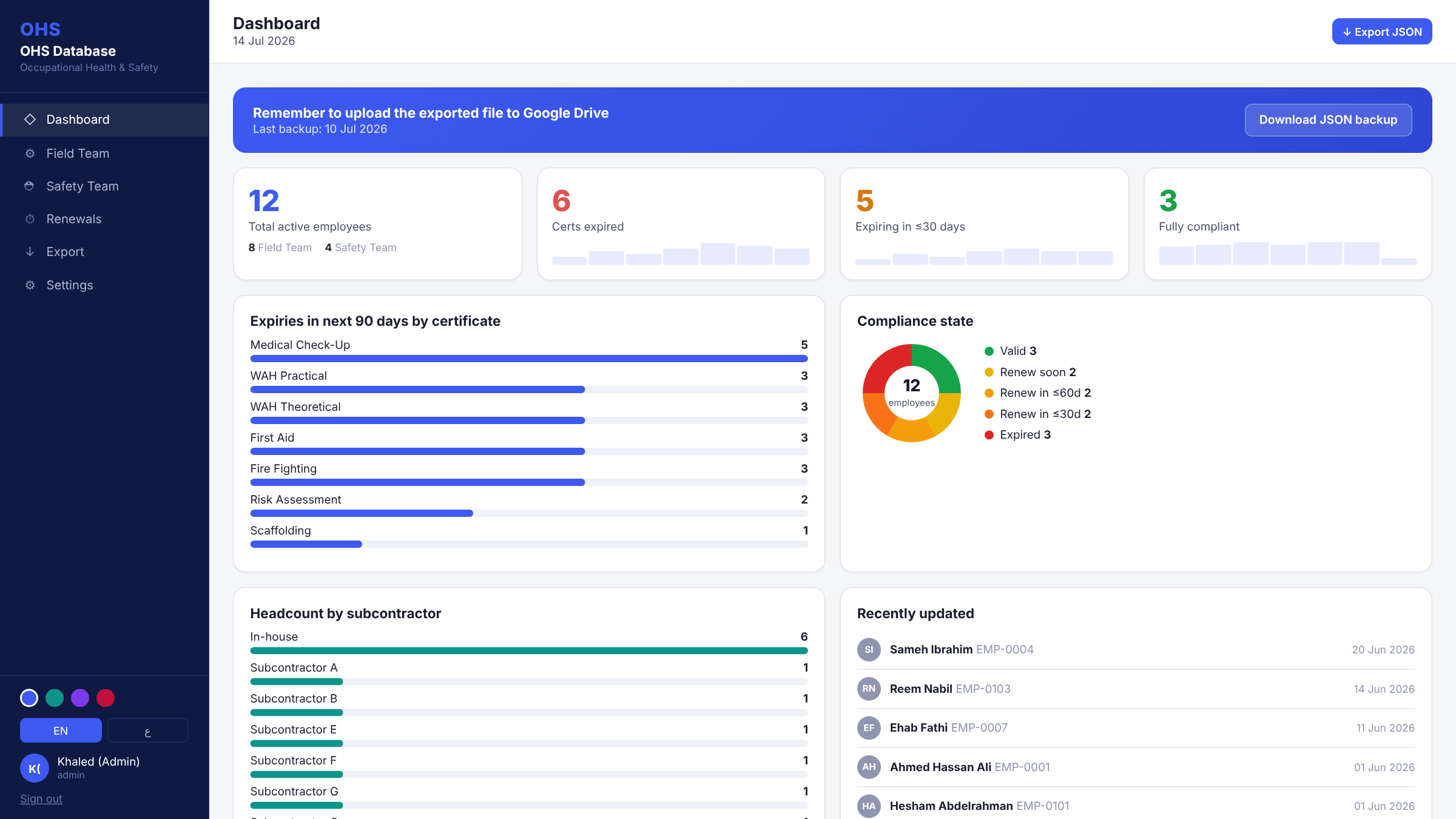The image size is (1456, 819).
Task: Click the compliance donut chart center
Action: pyautogui.click(x=912, y=393)
